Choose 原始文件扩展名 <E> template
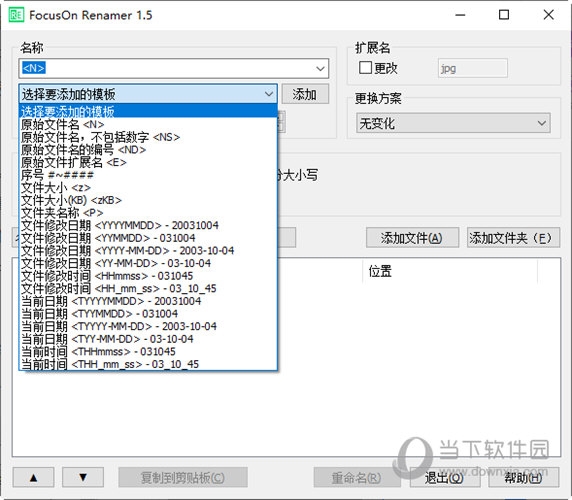 point(148,162)
